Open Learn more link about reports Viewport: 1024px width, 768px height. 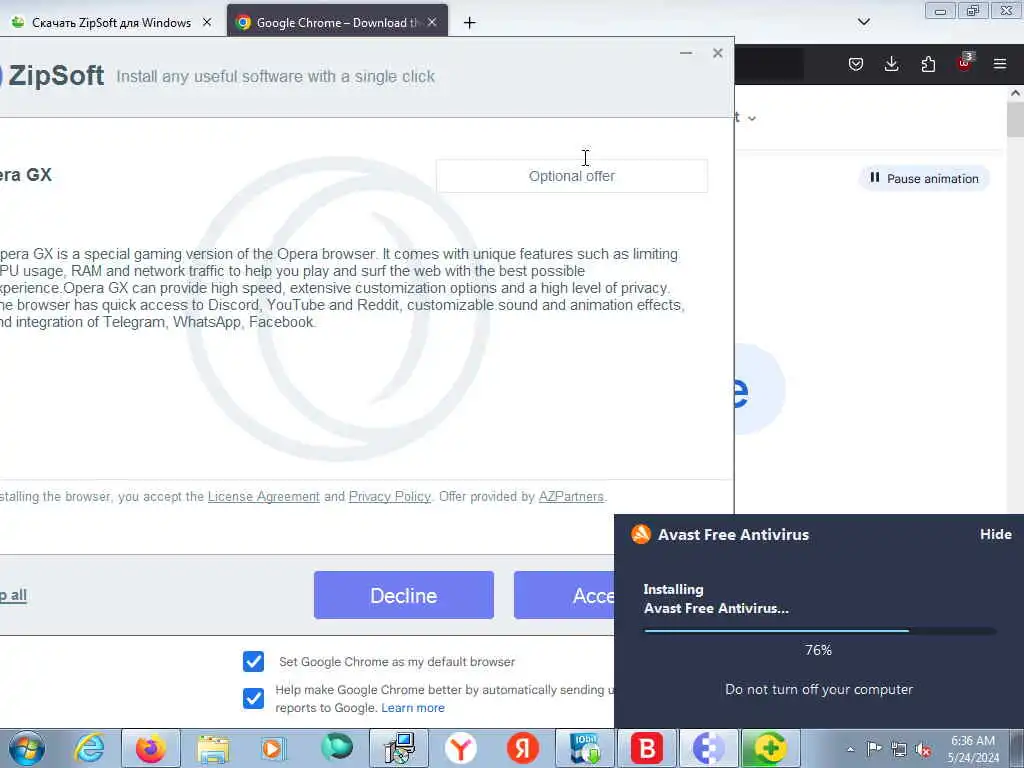(413, 708)
